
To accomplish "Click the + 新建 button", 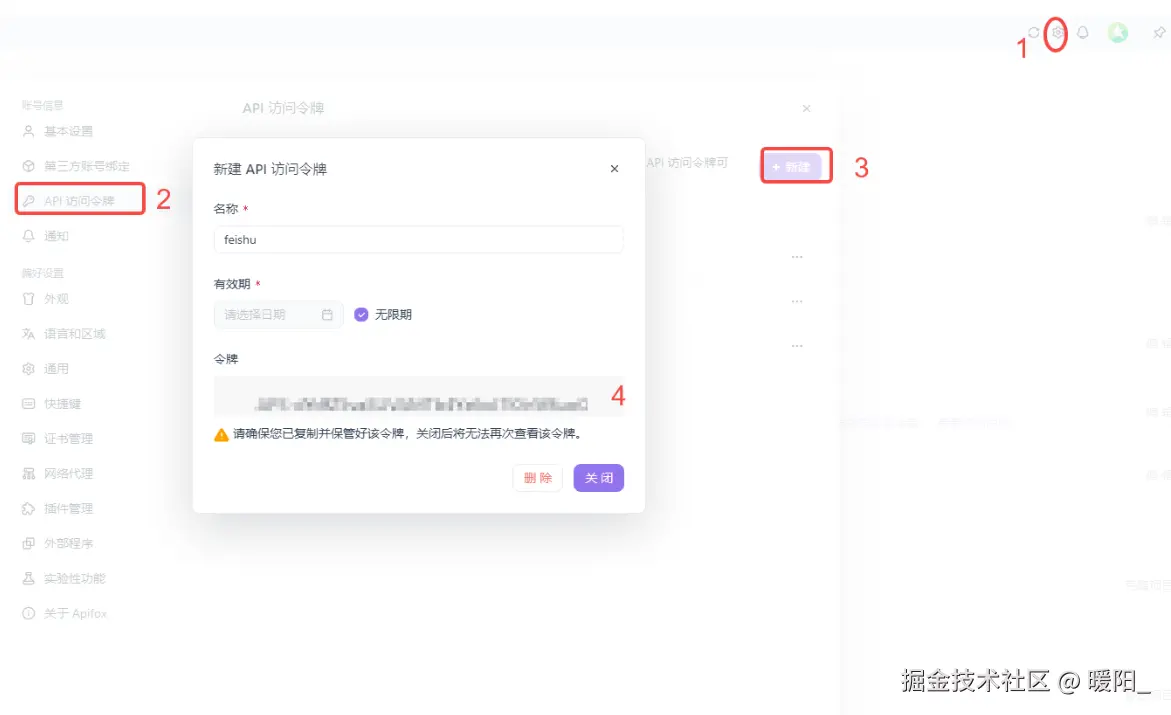I will [792, 167].
